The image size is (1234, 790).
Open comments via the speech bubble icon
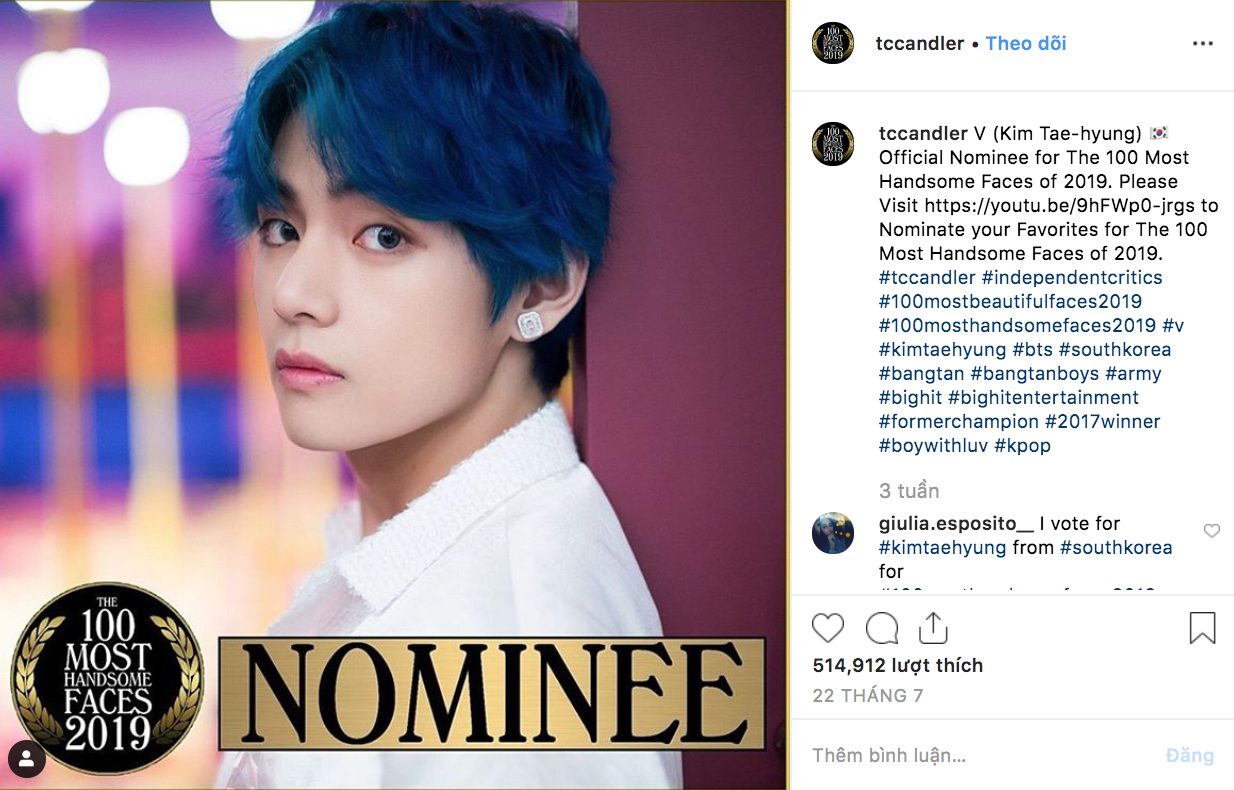[x=881, y=628]
